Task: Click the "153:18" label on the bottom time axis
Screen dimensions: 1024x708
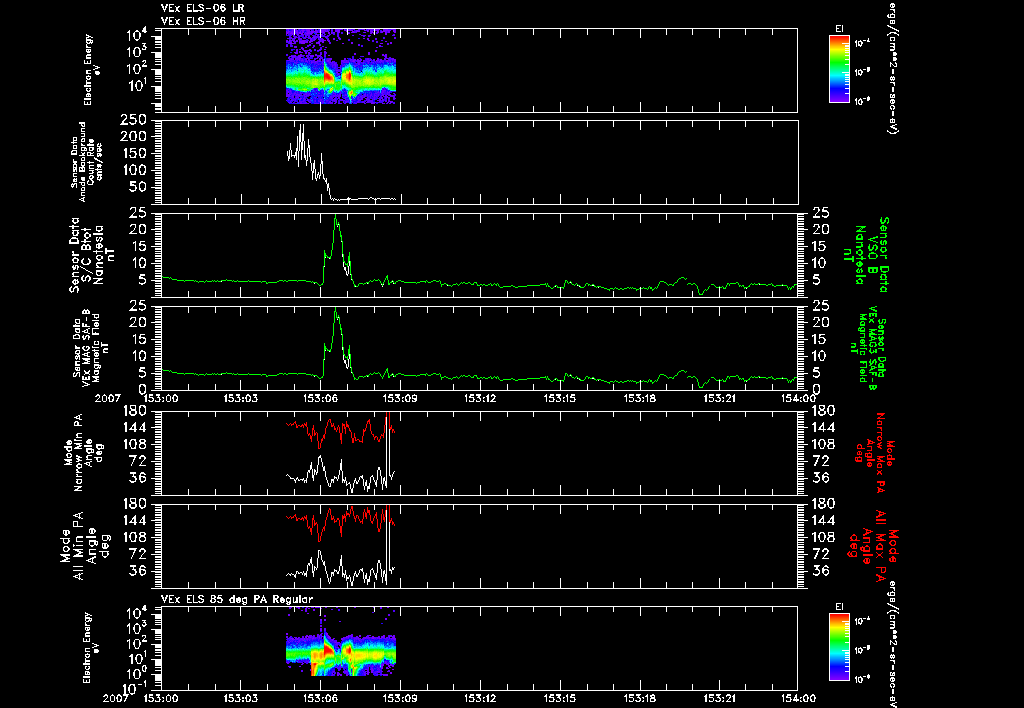Action: click(639, 698)
